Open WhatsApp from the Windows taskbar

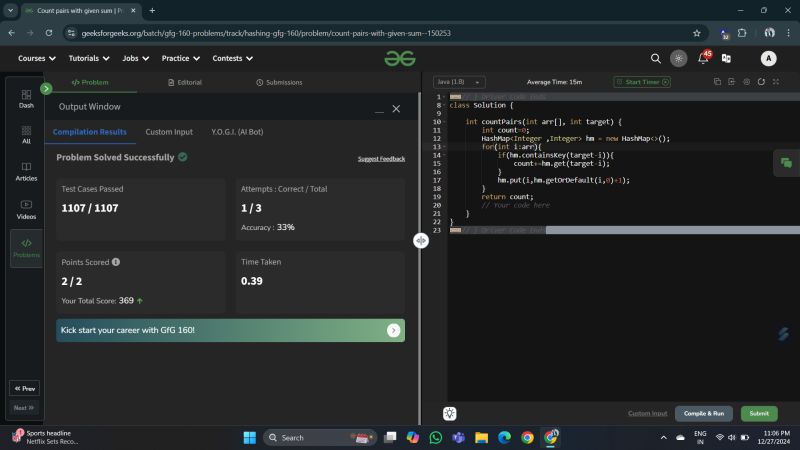pyautogui.click(x=436, y=438)
